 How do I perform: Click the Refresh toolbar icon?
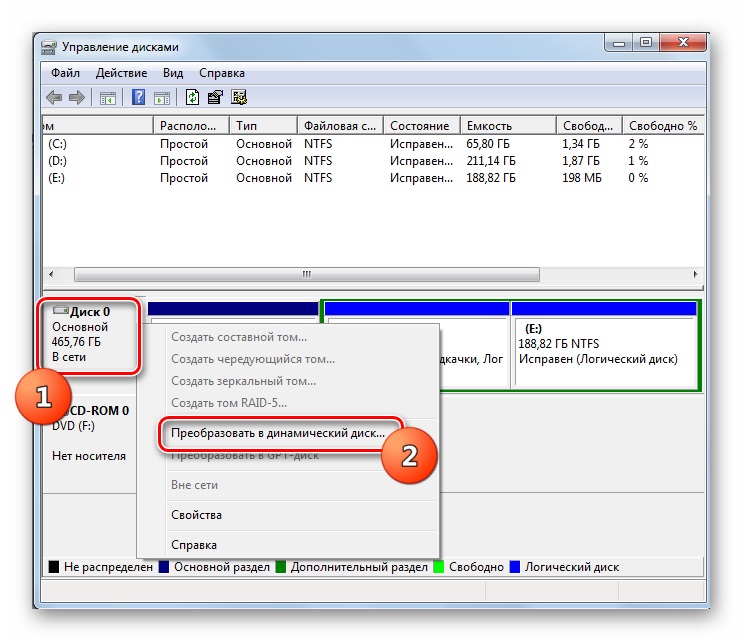192,97
